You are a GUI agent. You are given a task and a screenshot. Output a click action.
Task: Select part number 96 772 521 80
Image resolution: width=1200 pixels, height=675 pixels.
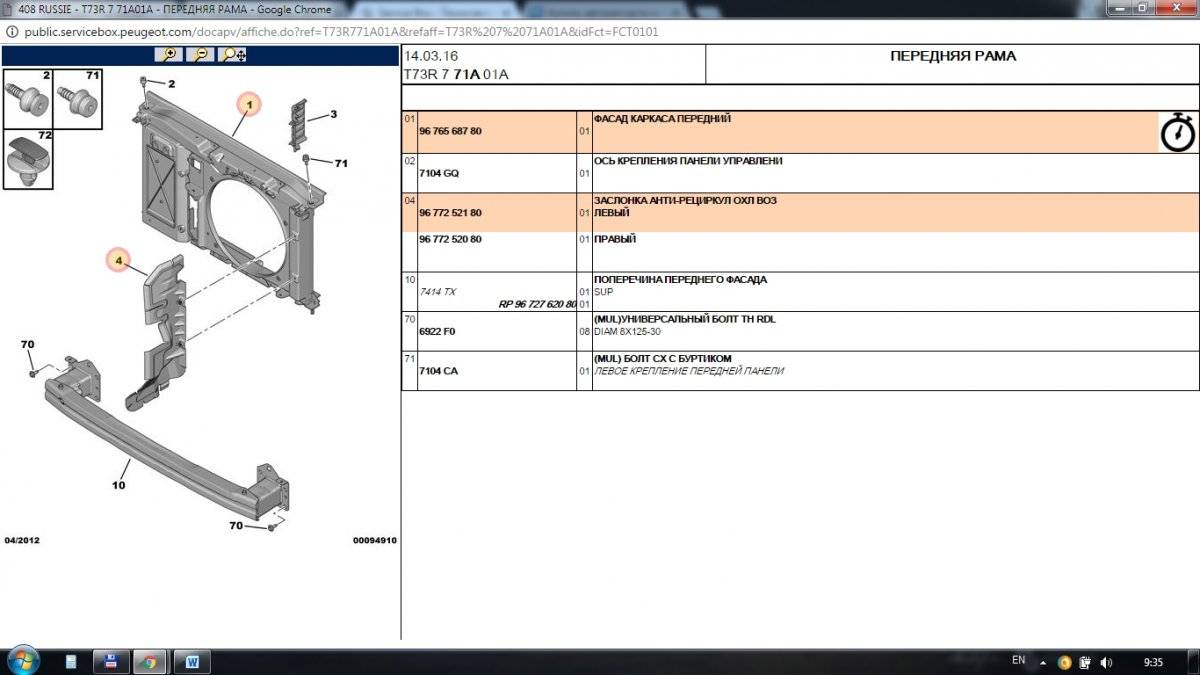point(450,213)
